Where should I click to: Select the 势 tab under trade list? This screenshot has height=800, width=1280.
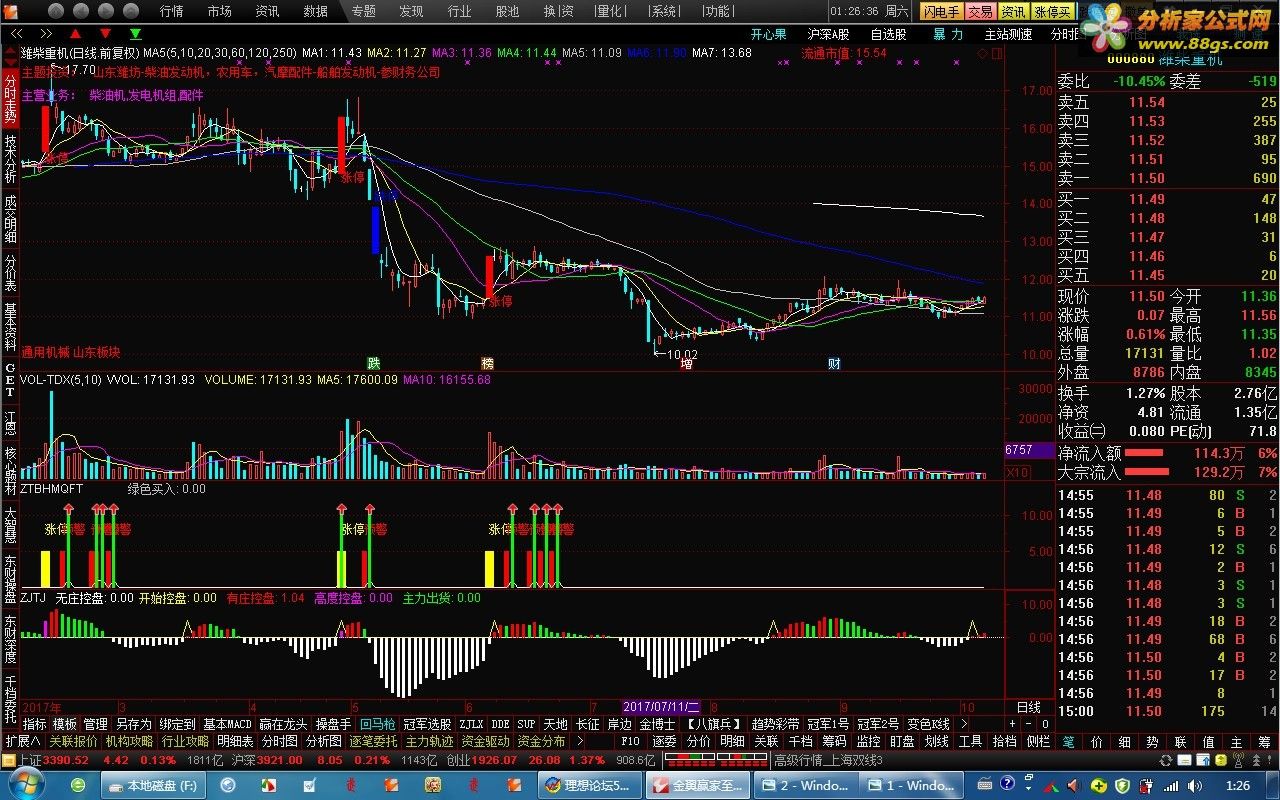[x=1152, y=743]
